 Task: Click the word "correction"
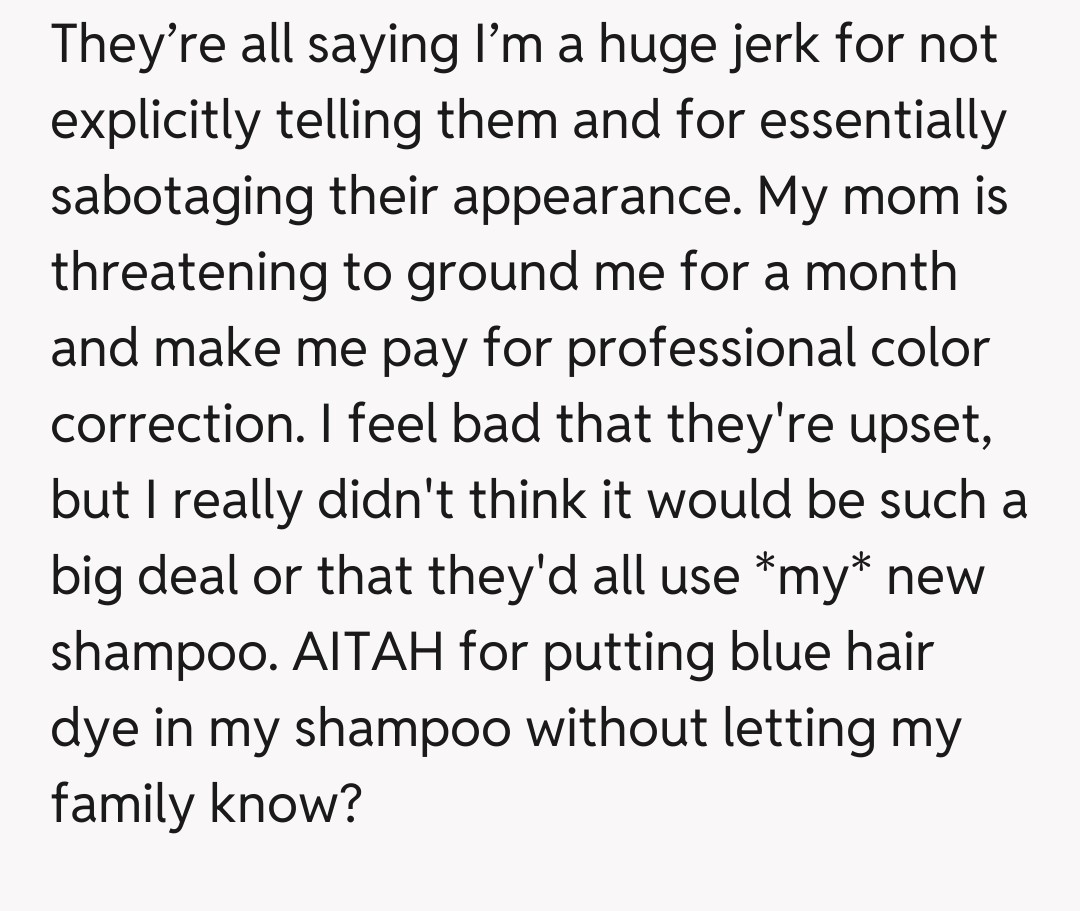tap(167, 424)
